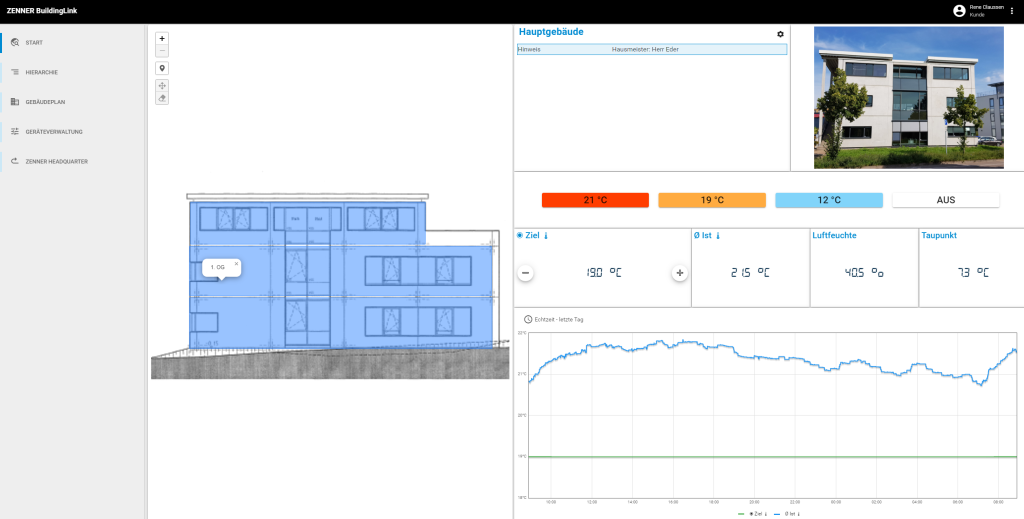The image size is (1024, 519).
Task: Click the Taupunkt heading
Action: 939,236
